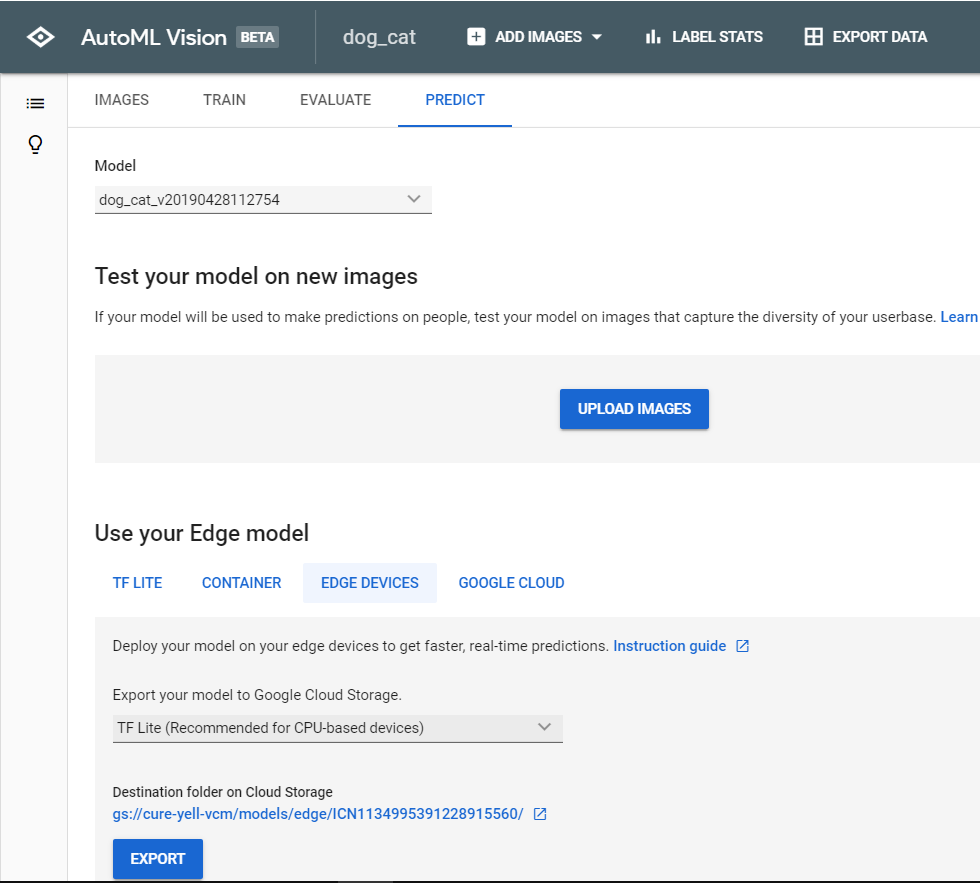Open external icon beside the gs:// destination link
980x883 pixels.
click(x=540, y=814)
